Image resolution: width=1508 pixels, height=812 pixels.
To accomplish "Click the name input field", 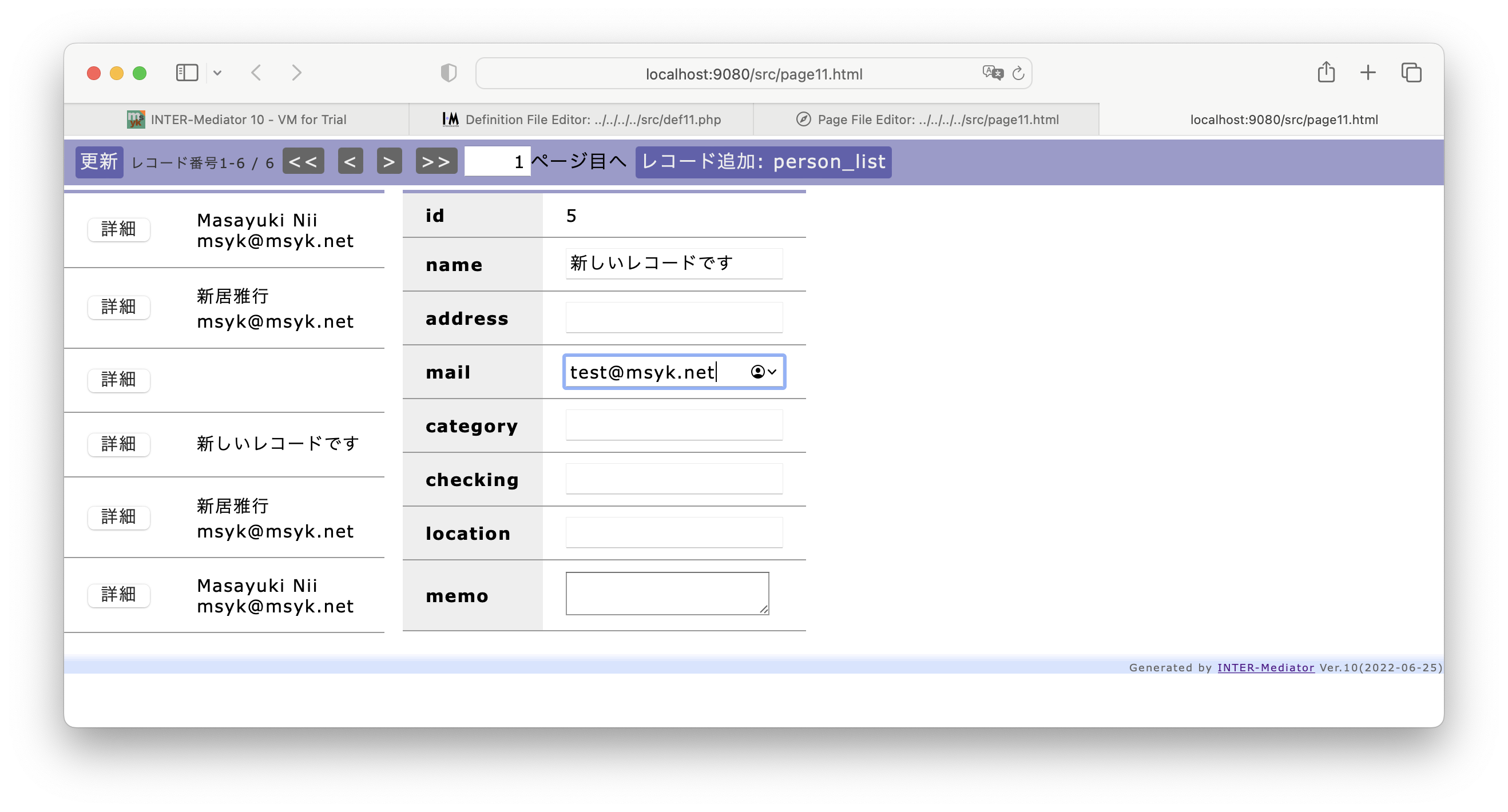I will coord(674,263).
